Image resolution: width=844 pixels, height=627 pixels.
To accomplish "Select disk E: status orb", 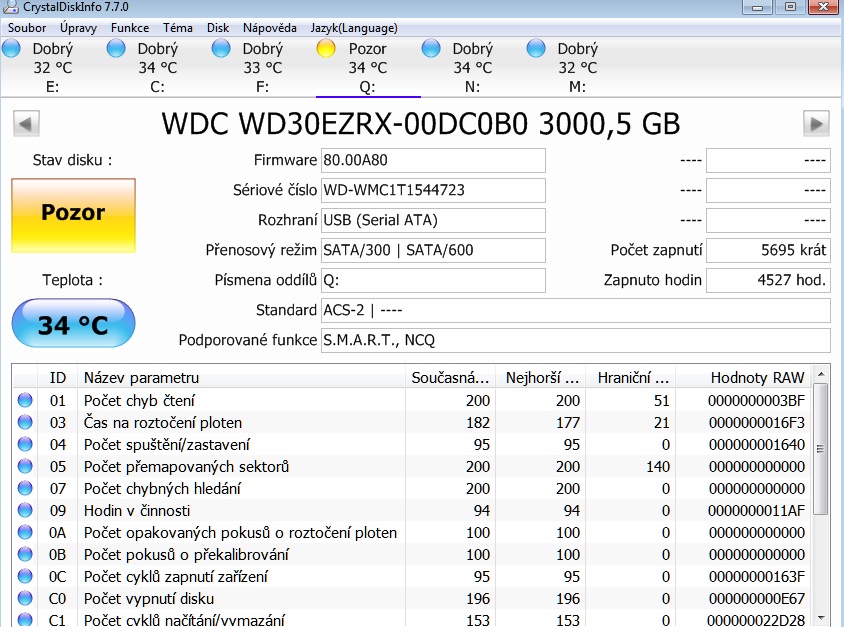I will 11,48.
